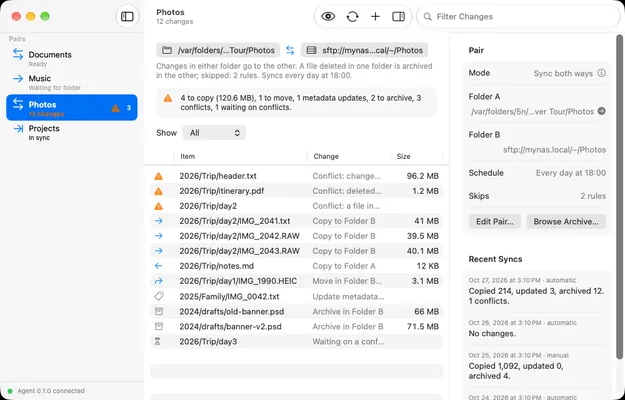Select the Music pair in the sidebar
Viewport: 625px width, 400px height.
click(72, 82)
